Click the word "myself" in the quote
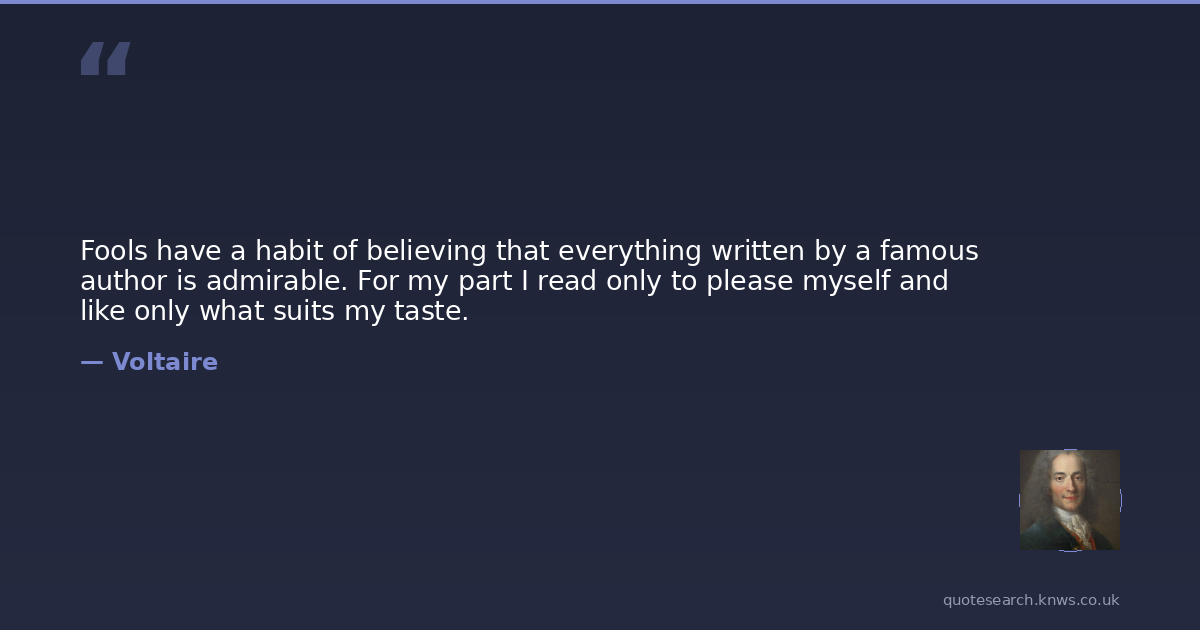 (x=845, y=281)
